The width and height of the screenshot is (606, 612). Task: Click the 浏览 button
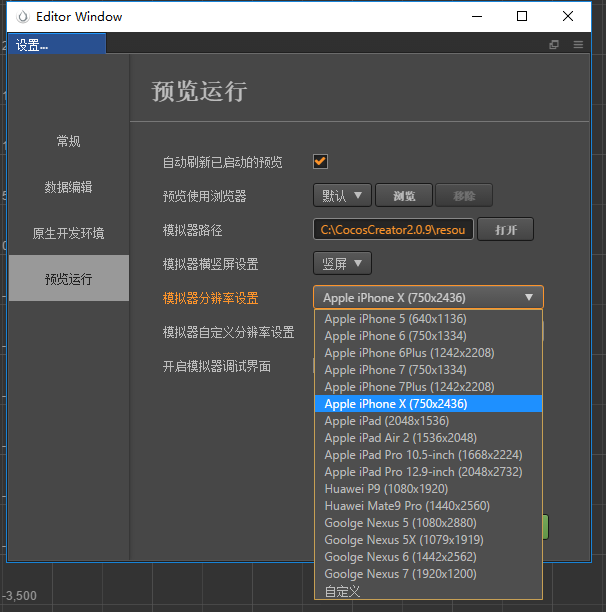point(404,195)
